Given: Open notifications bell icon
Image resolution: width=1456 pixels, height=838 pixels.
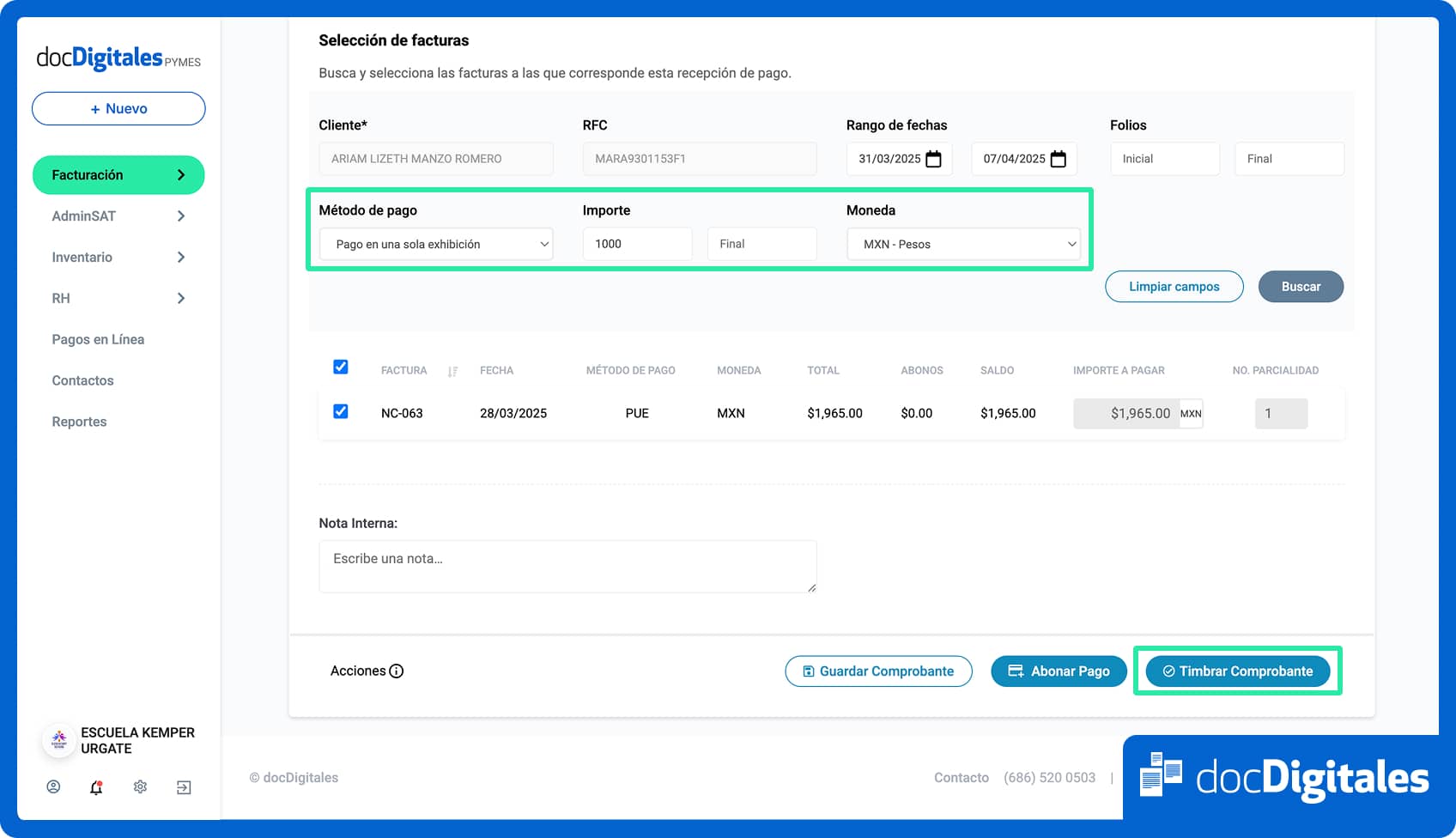Looking at the screenshot, I should pyautogui.click(x=96, y=786).
